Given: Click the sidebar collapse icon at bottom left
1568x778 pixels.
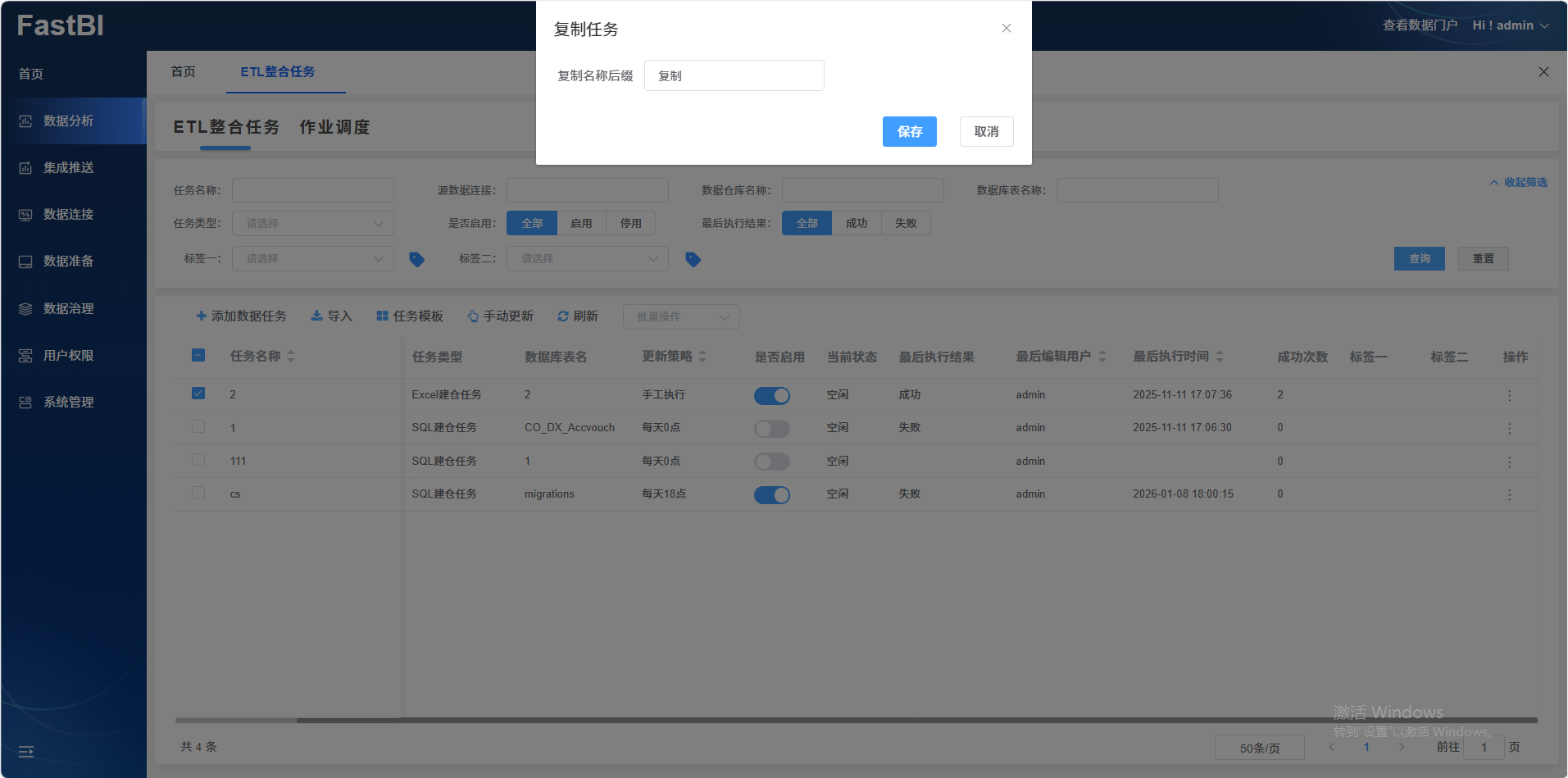Looking at the screenshot, I should coord(26,751).
